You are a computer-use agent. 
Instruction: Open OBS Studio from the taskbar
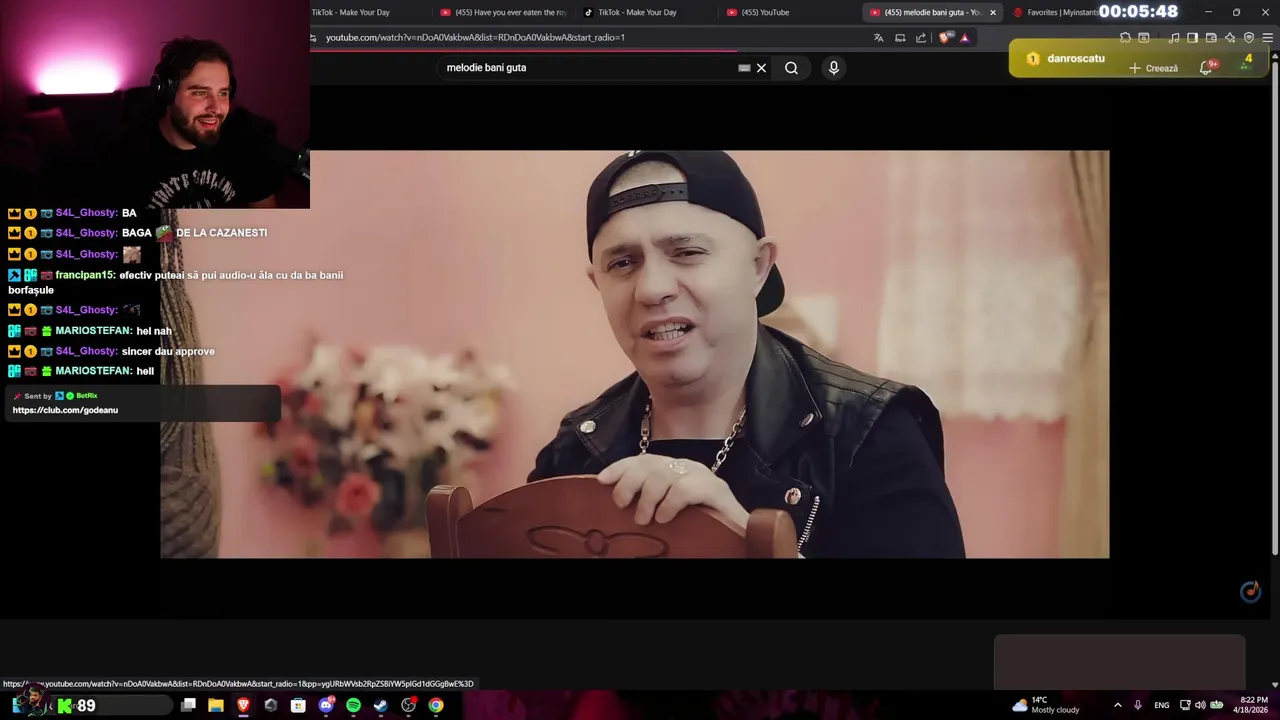(408, 705)
